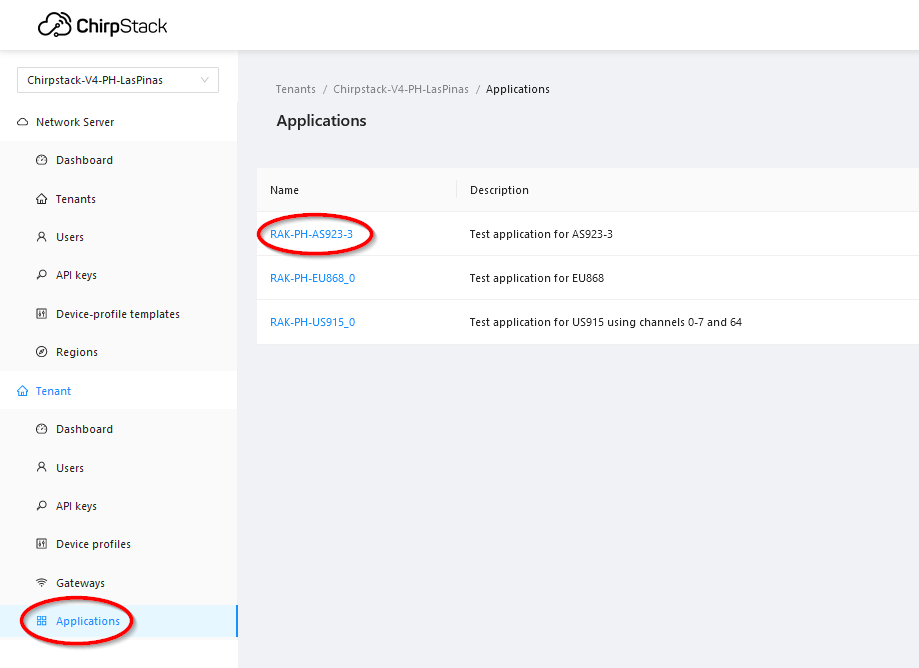Click the Regions compass icon
The image size is (919, 668).
click(x=42, y=352)
